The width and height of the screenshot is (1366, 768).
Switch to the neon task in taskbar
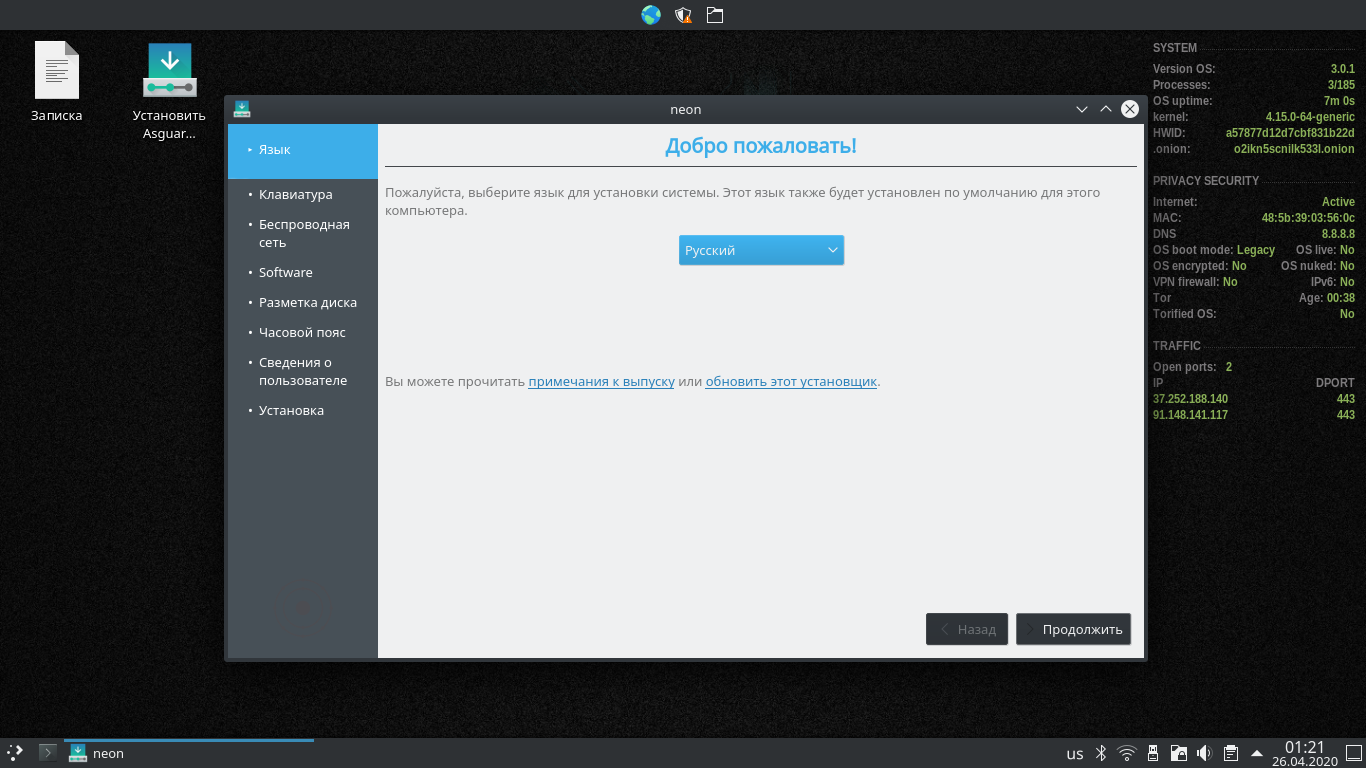(x=189, y=753)
